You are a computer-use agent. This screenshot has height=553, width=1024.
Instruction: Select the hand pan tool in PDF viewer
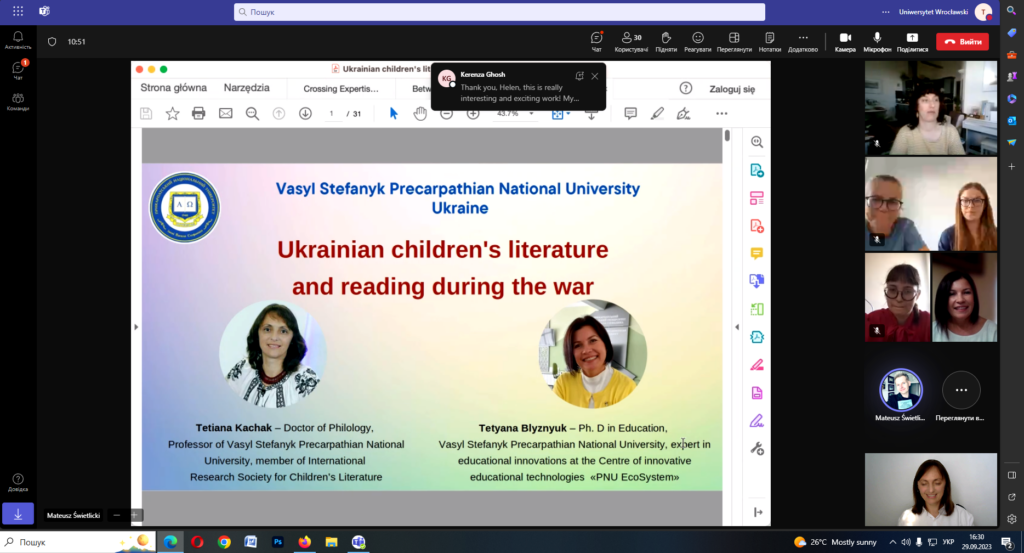coord(420,114)
